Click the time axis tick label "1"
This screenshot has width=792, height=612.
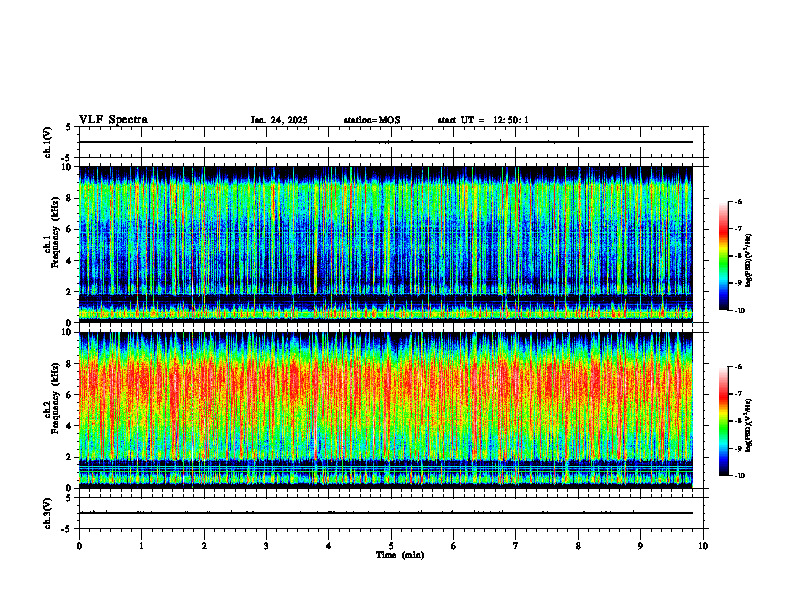(141, 546)
